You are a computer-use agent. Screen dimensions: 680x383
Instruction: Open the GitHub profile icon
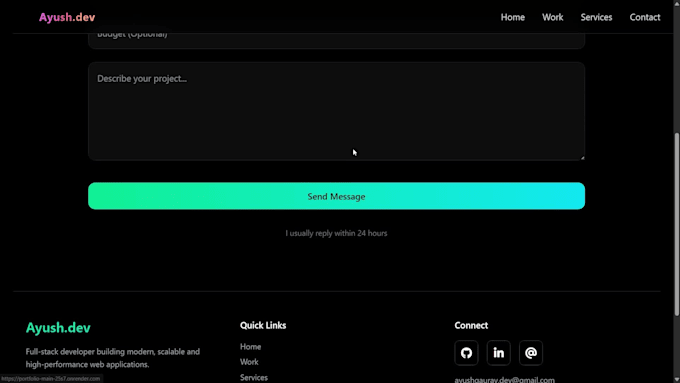[466, 353]
